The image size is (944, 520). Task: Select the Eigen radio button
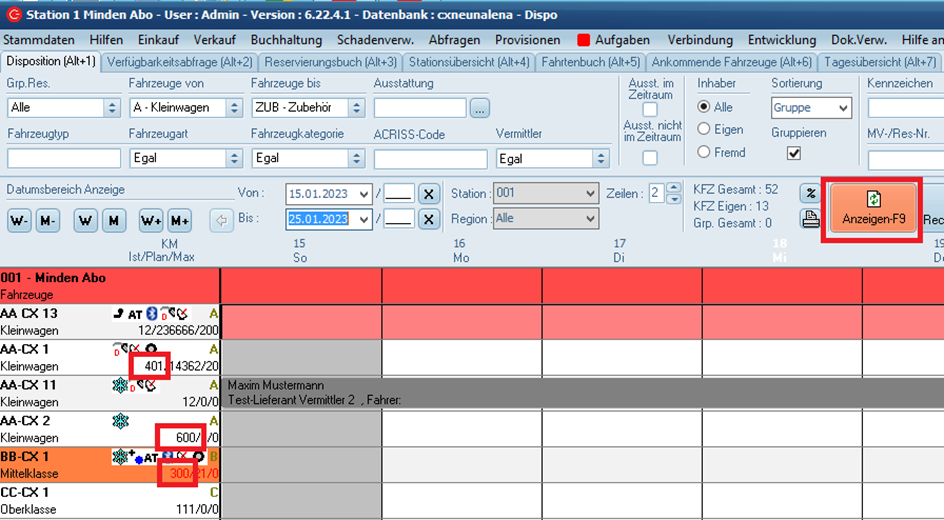pyautogui.click(x=704, y=129)
